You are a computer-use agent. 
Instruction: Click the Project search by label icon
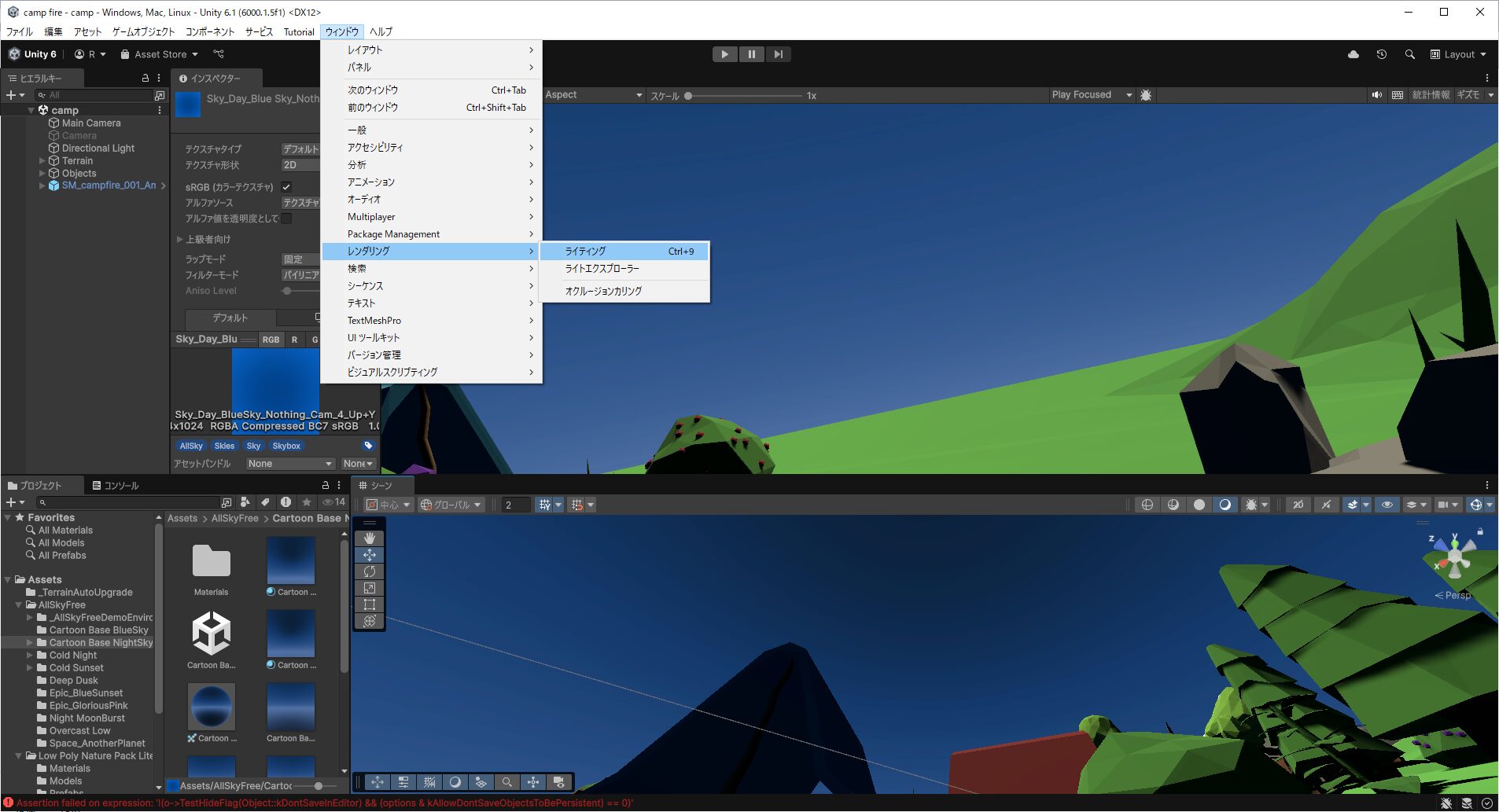[265, 502]
